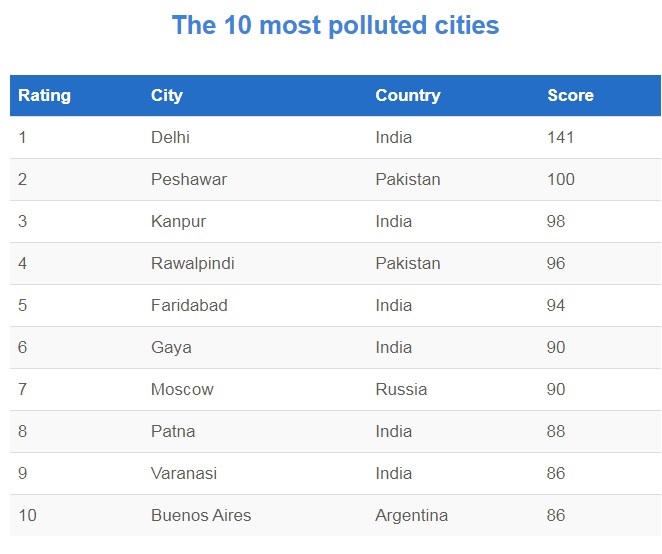
Task: Click the Rating column header
Action: tap(44, 96)
